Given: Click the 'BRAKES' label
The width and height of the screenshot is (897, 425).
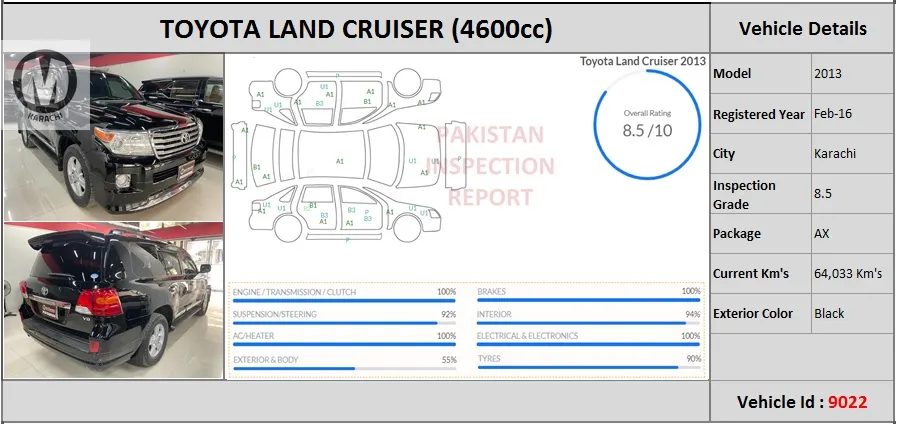Looking at the screenshot, I should 491,292.
